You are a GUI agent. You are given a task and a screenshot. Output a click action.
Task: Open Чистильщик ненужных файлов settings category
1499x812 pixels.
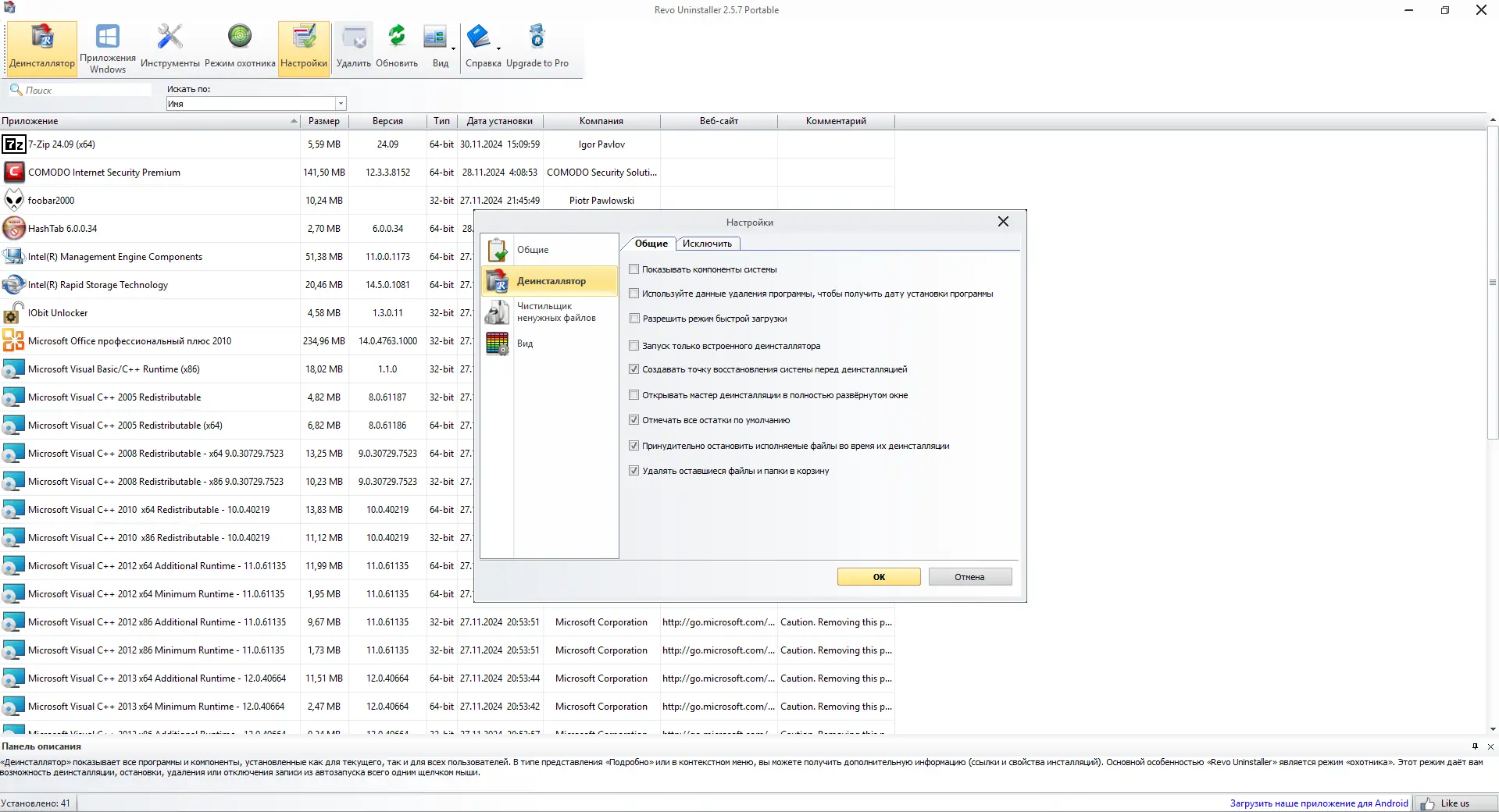(x=550, y=312)
